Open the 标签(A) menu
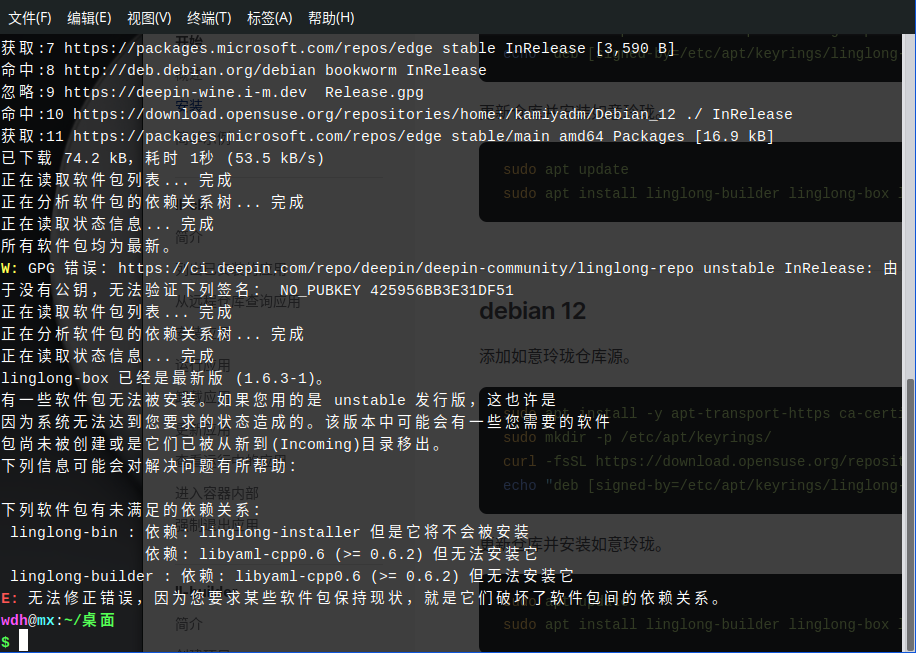Viewport: 916px width, 653px height. [269, 18]
